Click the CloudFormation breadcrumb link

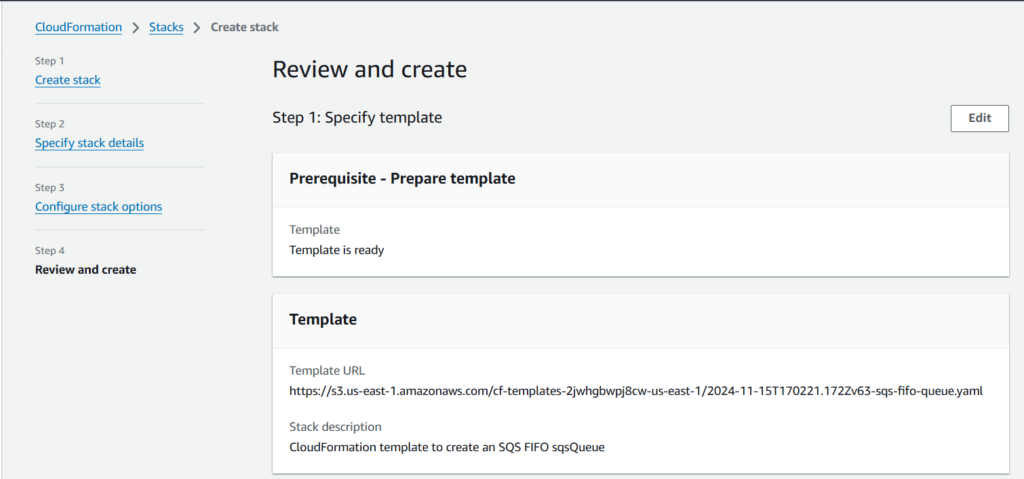[78, 27]
